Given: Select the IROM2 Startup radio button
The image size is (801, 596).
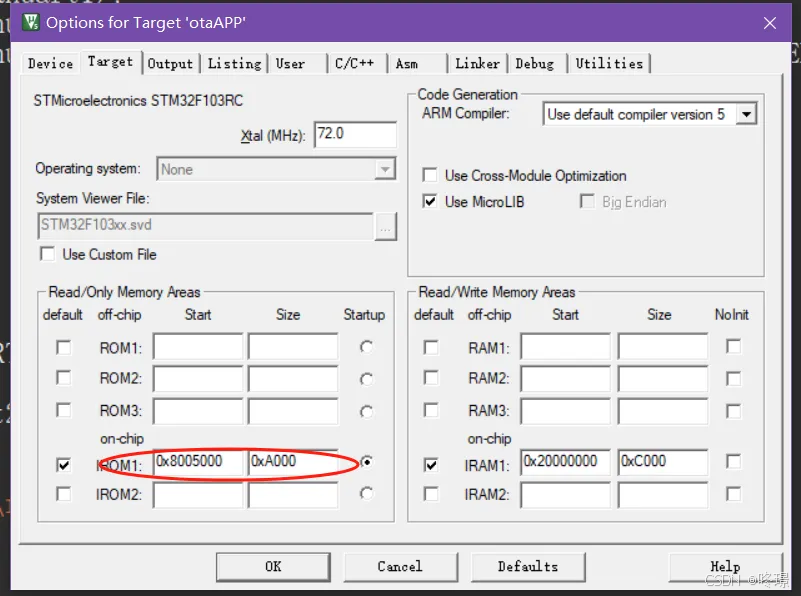Looking at the screenshot, I should tap(366, 493).
